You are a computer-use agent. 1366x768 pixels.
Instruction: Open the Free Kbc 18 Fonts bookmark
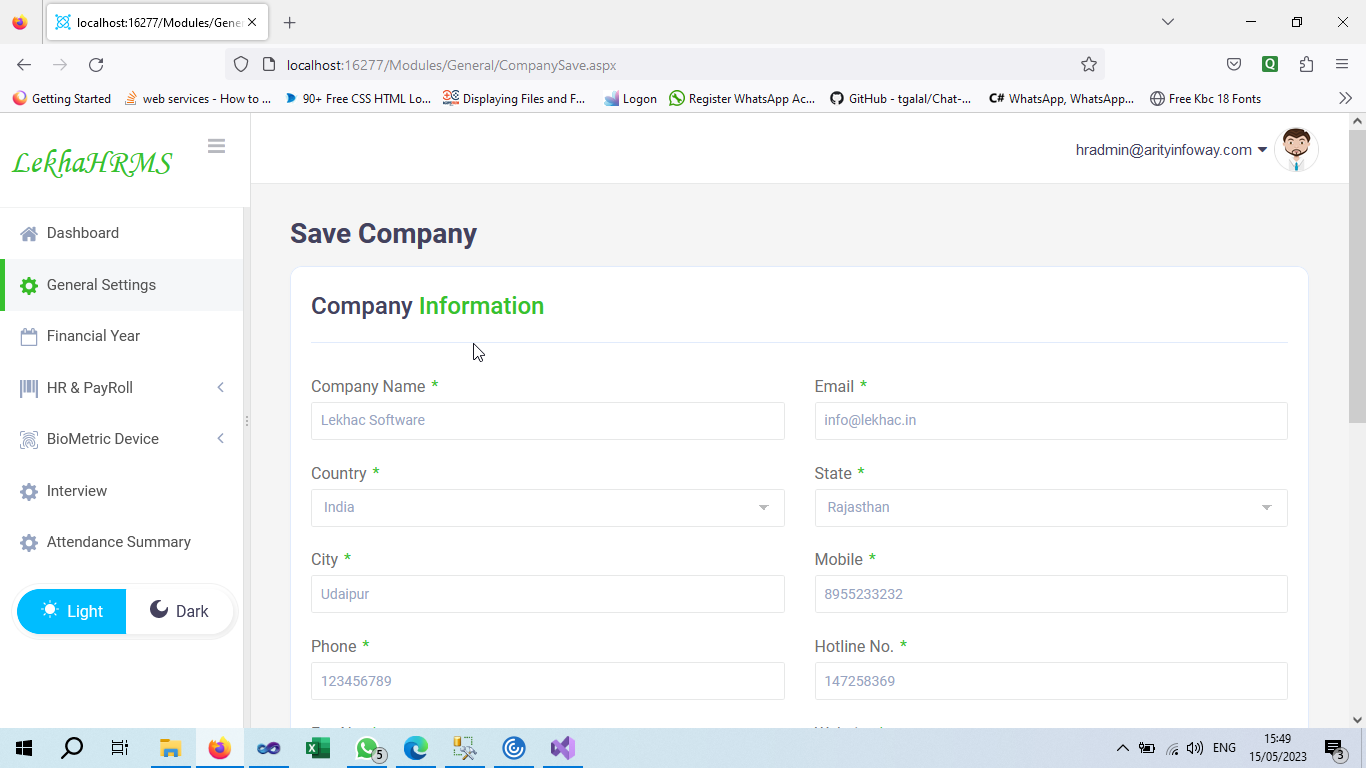(x=1206, y=98)
